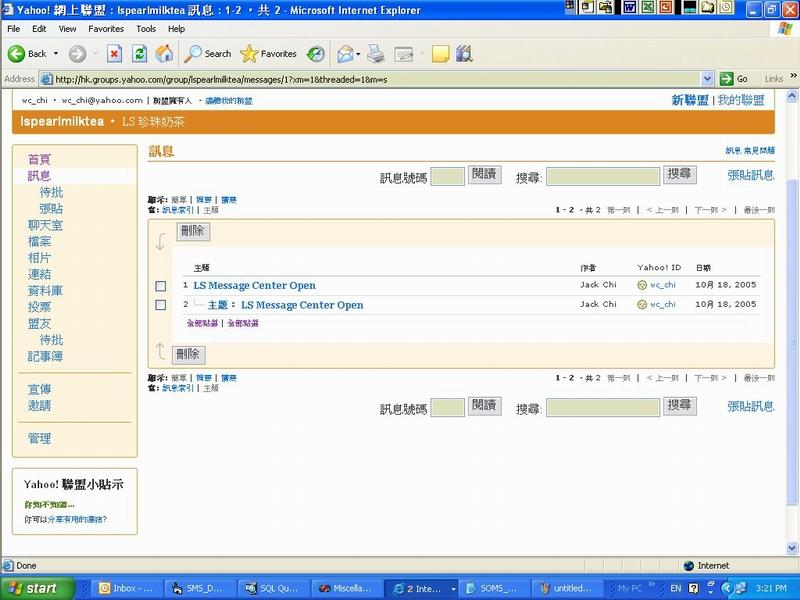The width and height of the screenshot is (800, 600).
Task: Click the help question-mark tray icon
Action: tap(693, 588)
